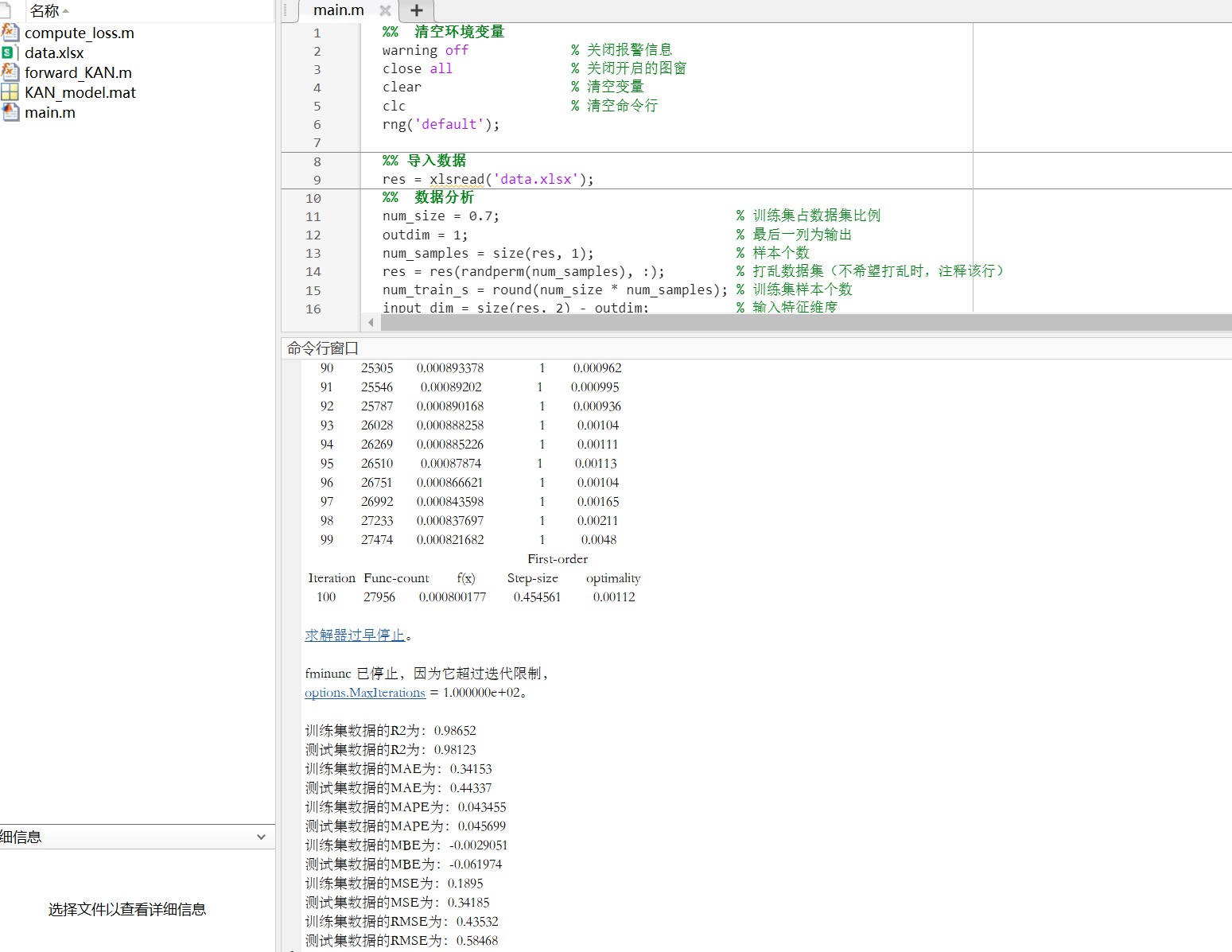Switch to the main.m editor tab

339,10
